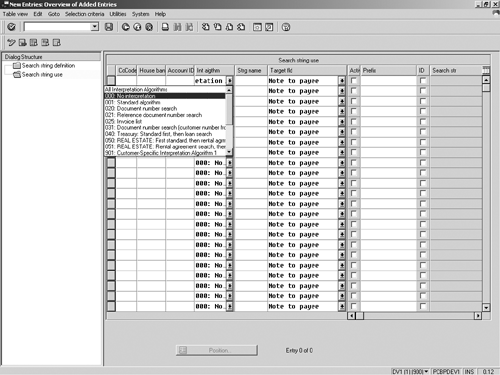Image resolution: width=500 pixels, height=375 pixels.
Task: Open the table settings icon above the scrollbar
Action: click(486, 70)
